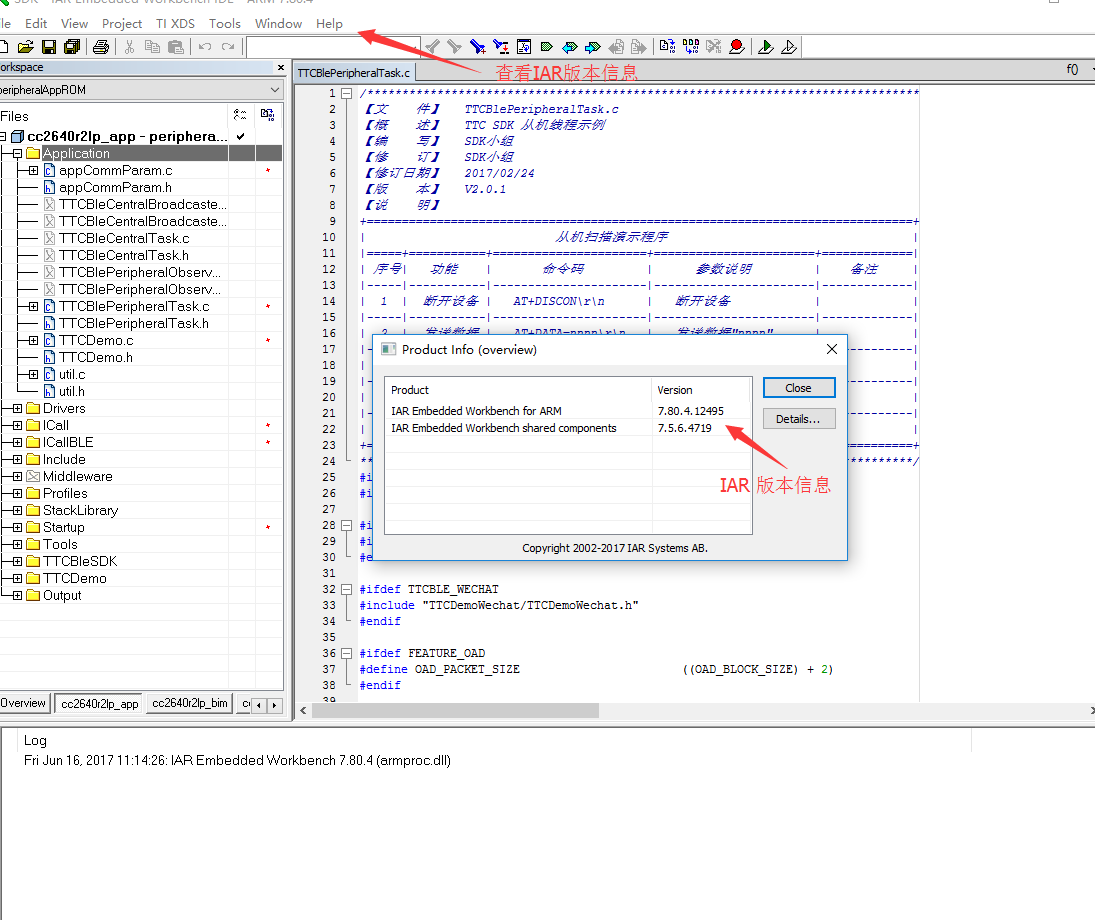
Task: Click Debug without Downloading icon
Action: pos(788,47)
